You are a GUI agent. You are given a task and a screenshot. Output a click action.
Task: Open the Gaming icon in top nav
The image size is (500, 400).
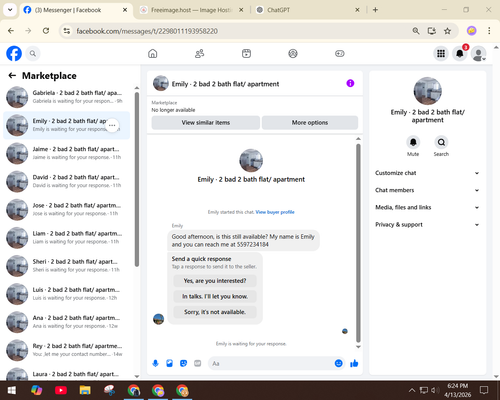[340, 53]
